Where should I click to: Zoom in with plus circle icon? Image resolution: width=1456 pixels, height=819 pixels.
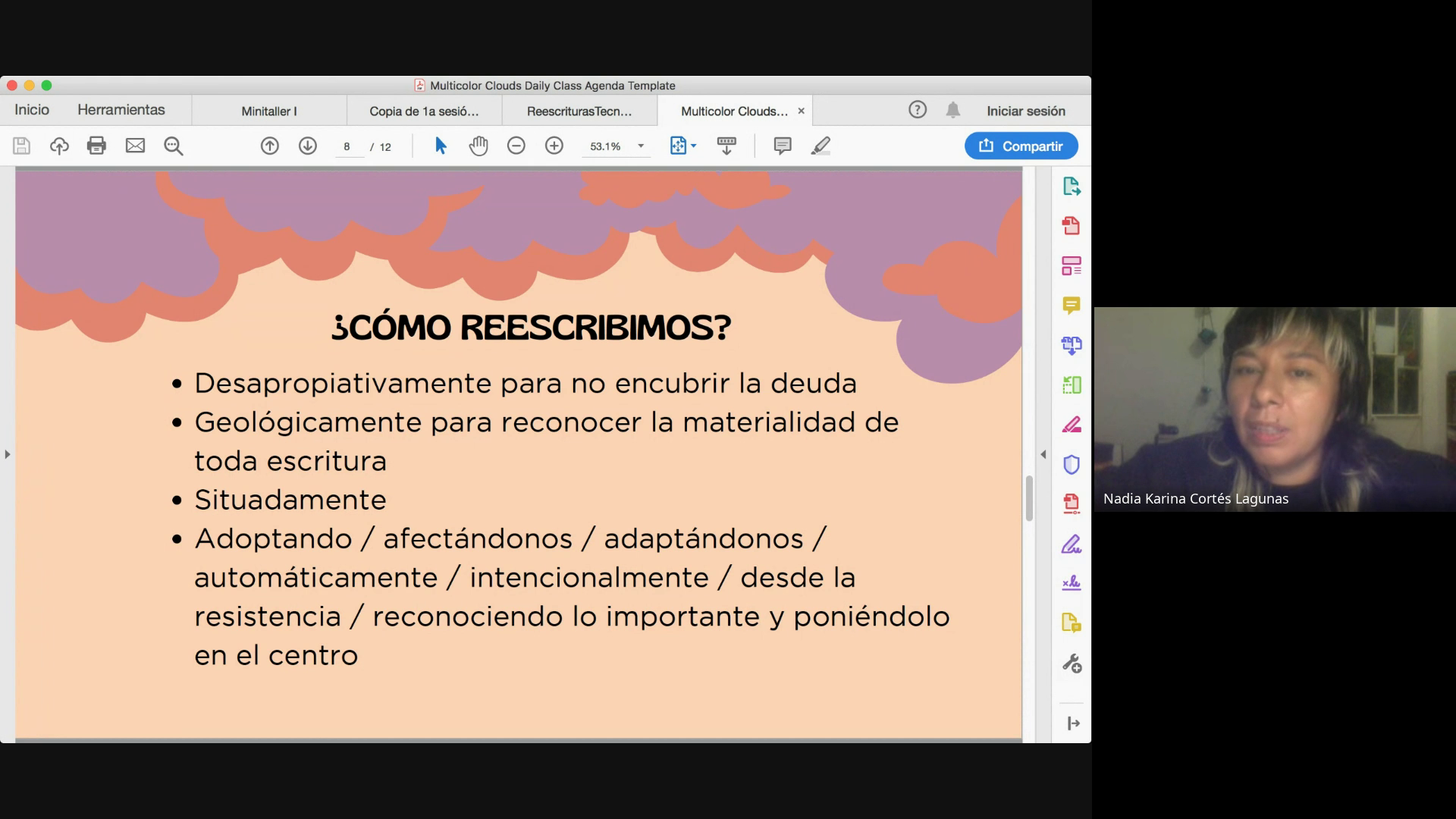(554, 146)
